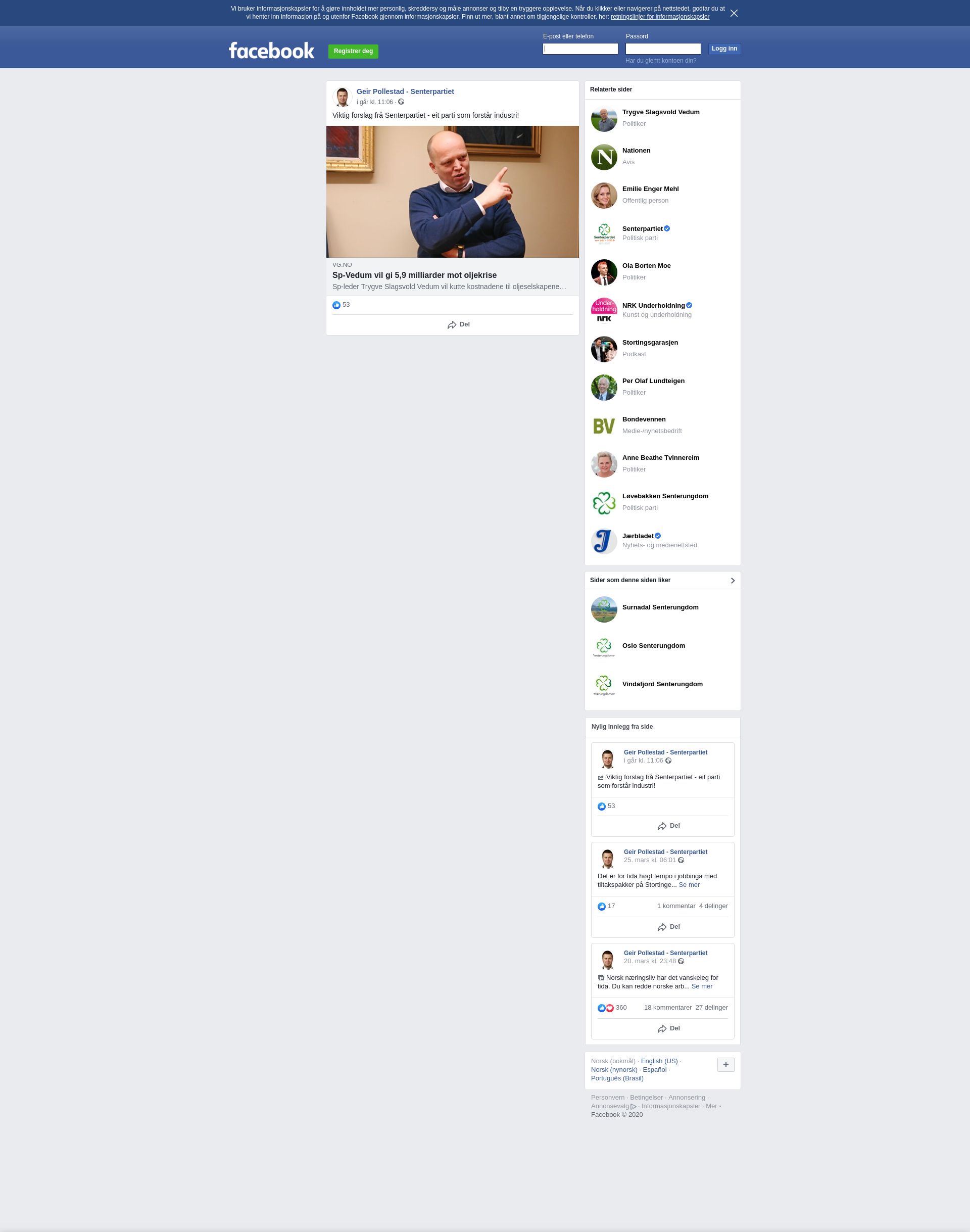The height and width of the screenshot is (1232, 970).
Task: Open the Jærbladet logo icon
Action: click(604, 541)
